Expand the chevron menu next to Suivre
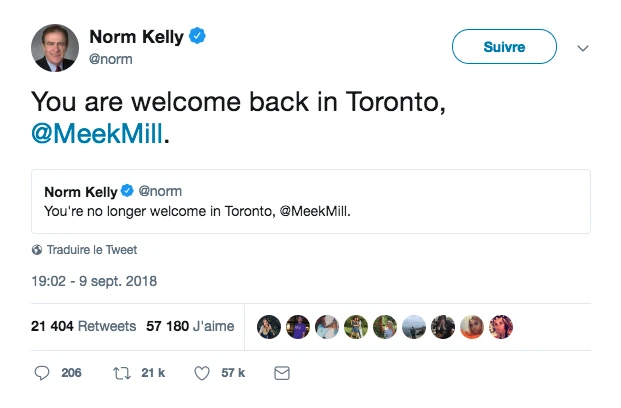621x408 pixels. [x=584, y=47]
